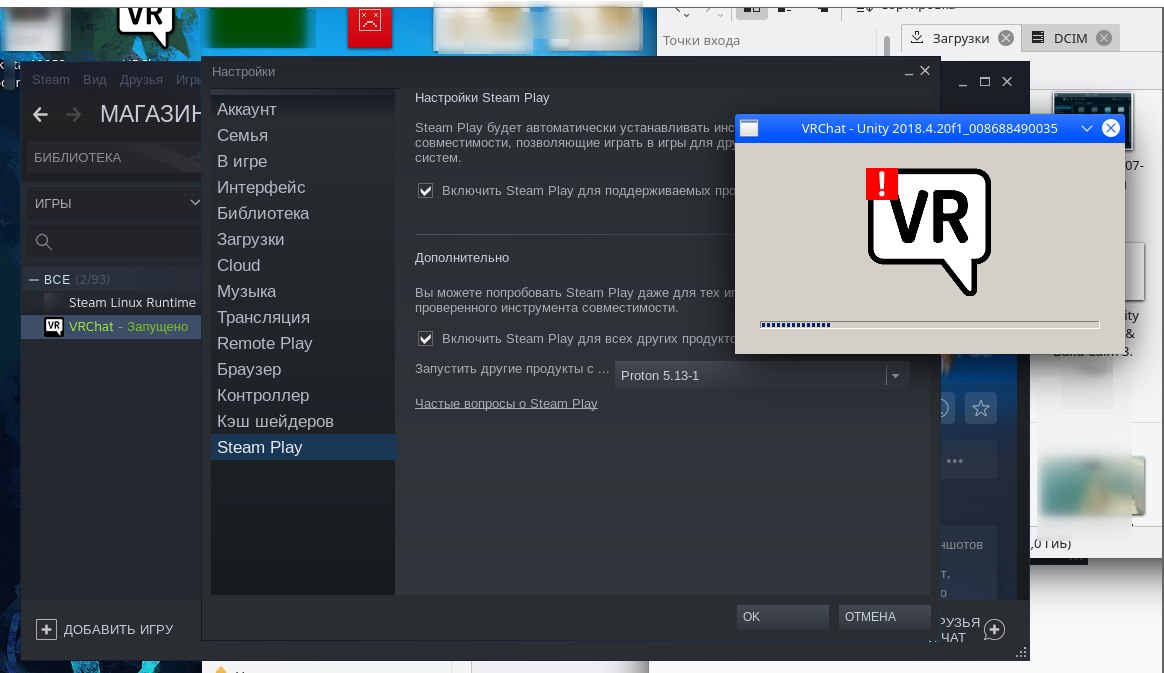The height and width of the screenshot is (673, 1164).
Task: Click the favorite star icon in Steam
Action: 981,408
